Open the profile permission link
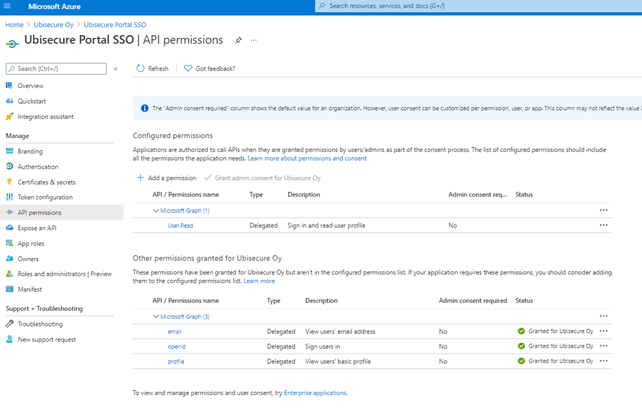642x411 pixels. (176, 361)
